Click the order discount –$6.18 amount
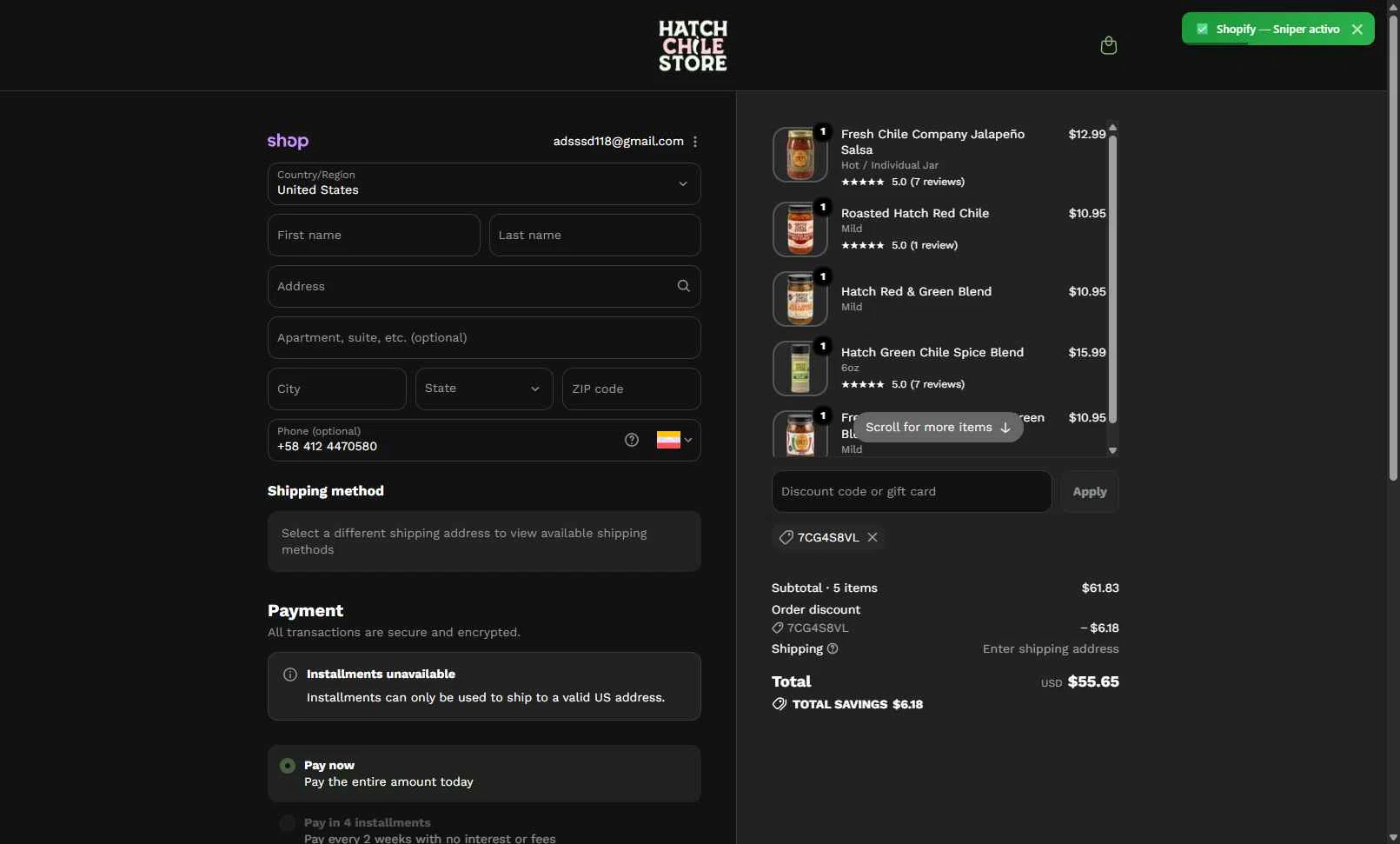Screen dimensions: 1400x844 click(1099, 628)
